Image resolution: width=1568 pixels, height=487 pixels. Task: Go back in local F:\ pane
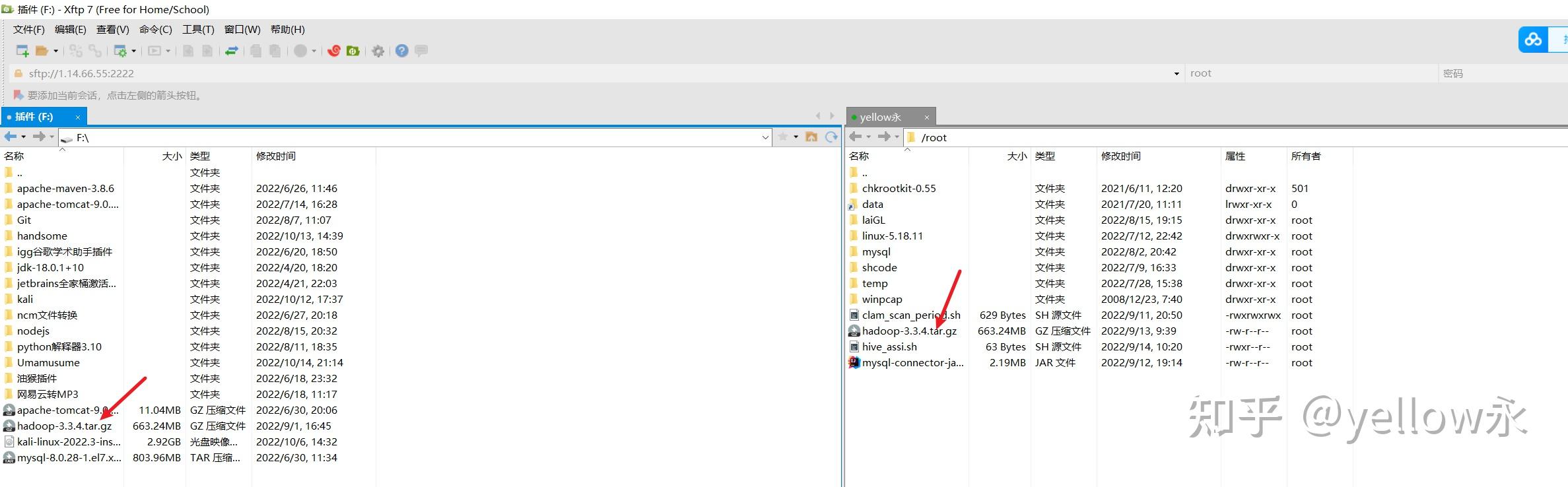11,137
